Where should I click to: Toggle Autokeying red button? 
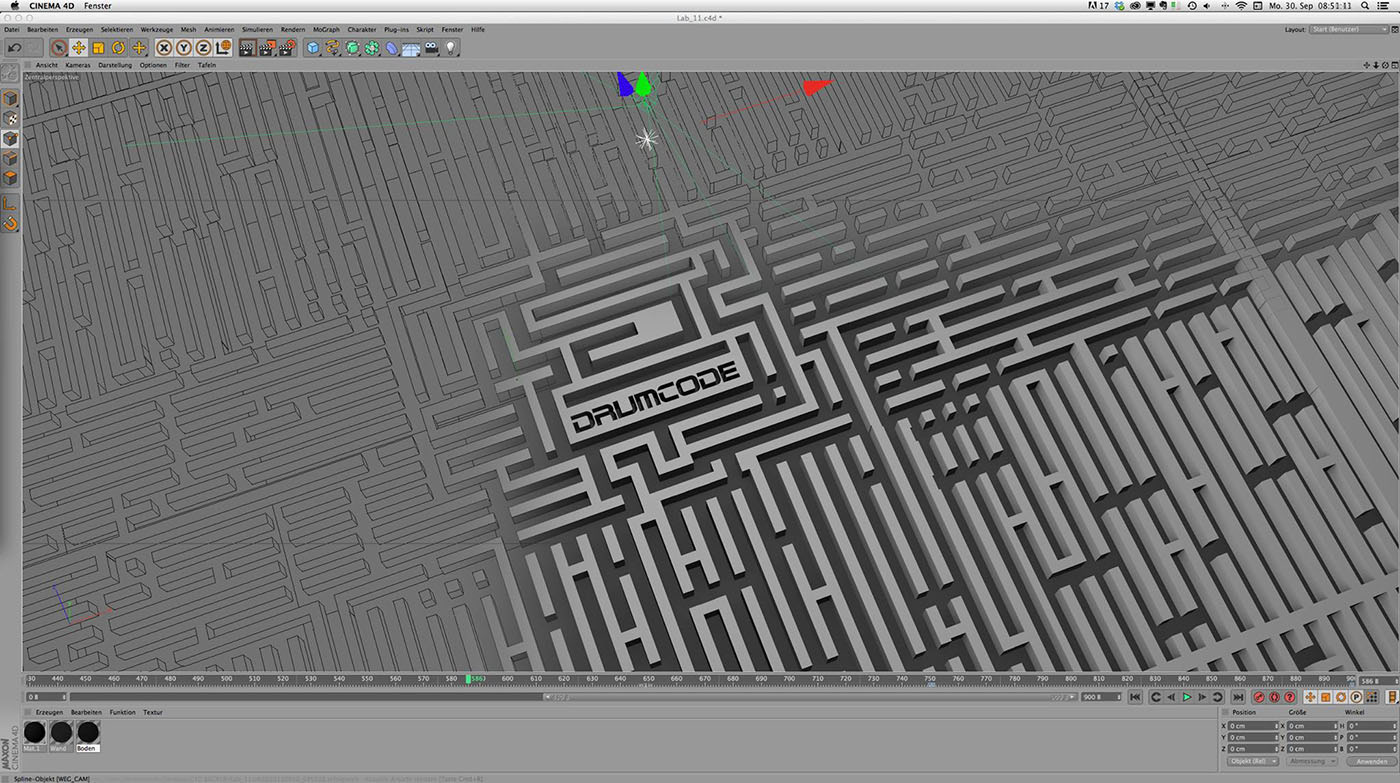coord(1275,697)
